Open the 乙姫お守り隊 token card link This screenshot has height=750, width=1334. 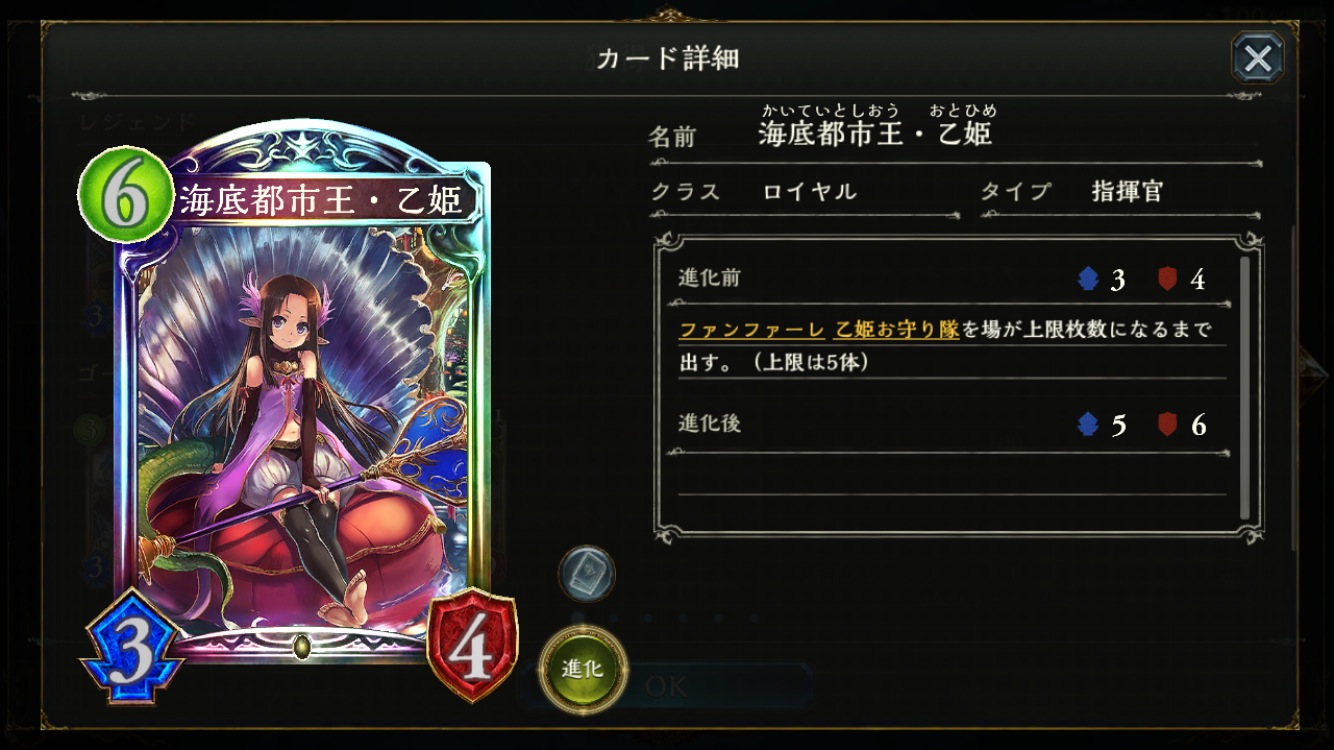[x=896, y=329]
